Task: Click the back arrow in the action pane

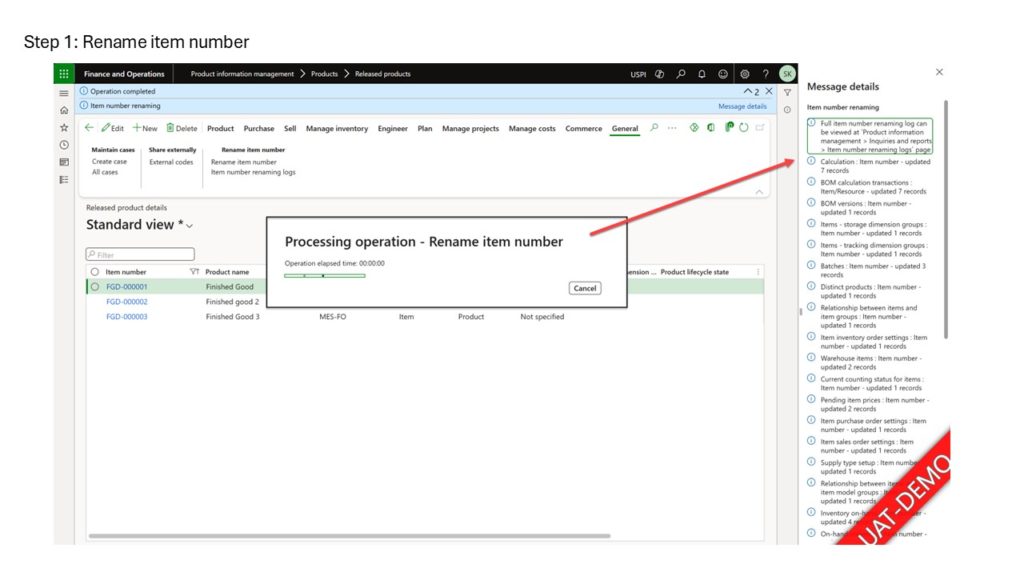Action: [x=89, y=128]
